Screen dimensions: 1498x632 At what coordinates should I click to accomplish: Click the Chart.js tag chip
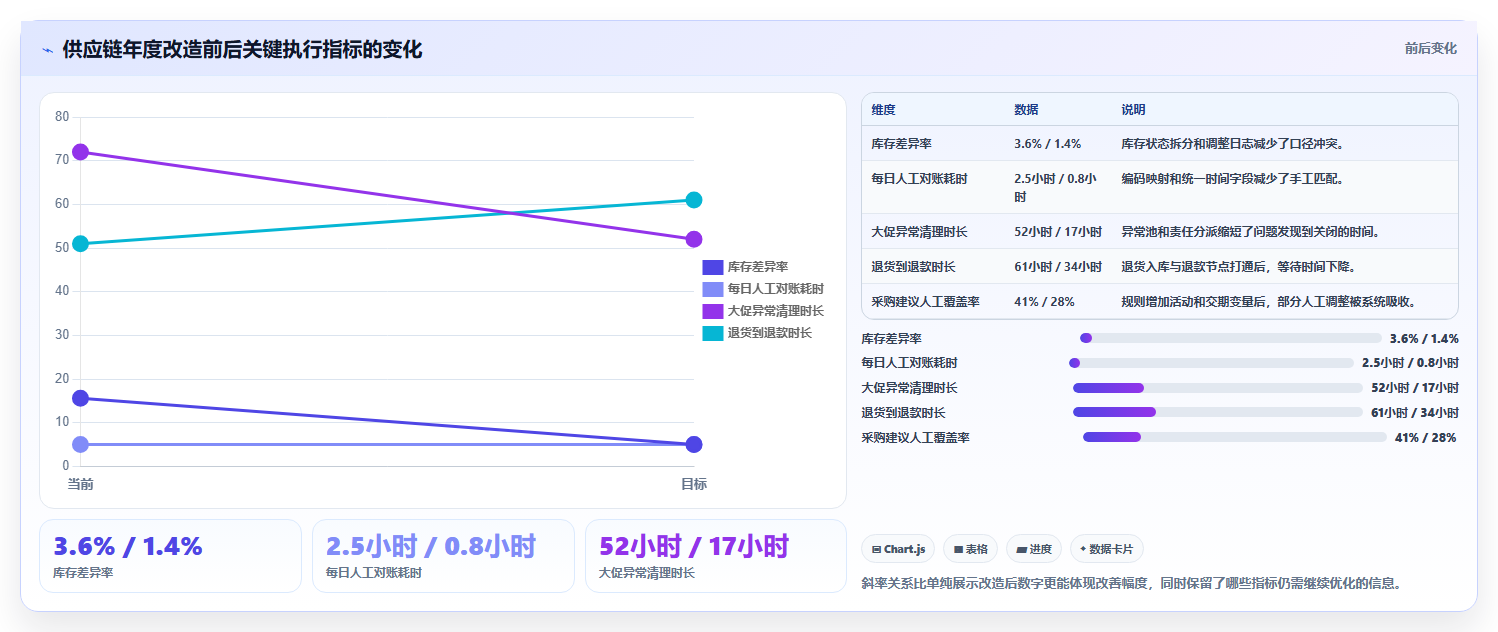[x=898, y=549]
